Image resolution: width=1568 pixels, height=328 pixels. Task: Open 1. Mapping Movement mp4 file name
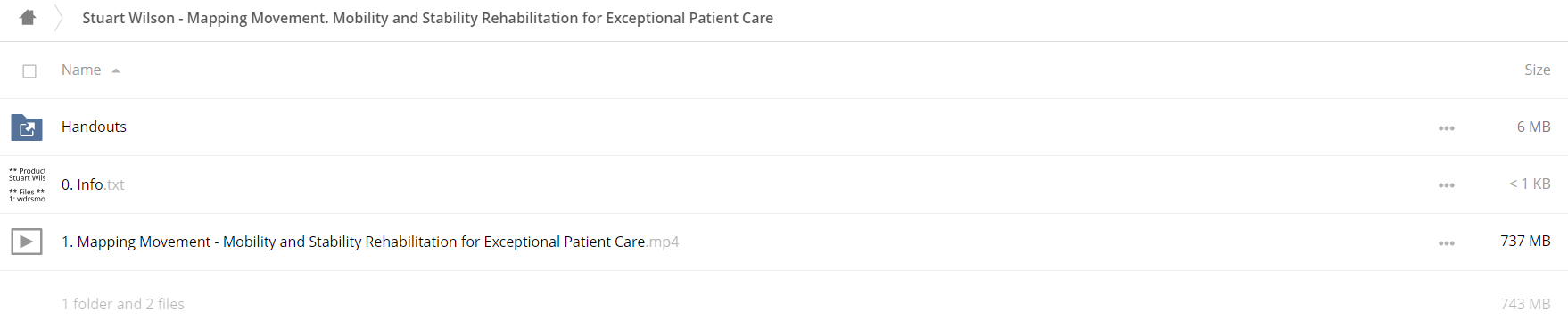[370, 242]
